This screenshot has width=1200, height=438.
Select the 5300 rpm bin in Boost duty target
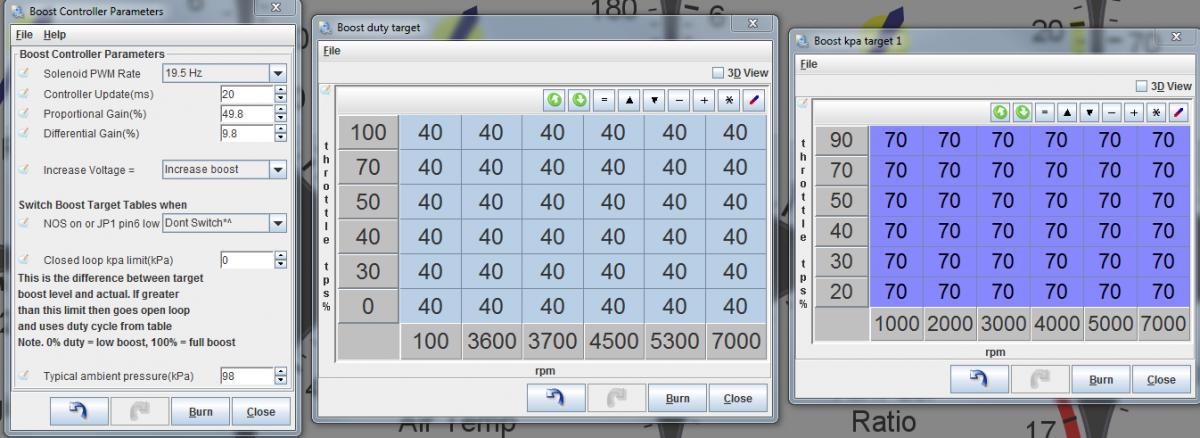[674, 341]
